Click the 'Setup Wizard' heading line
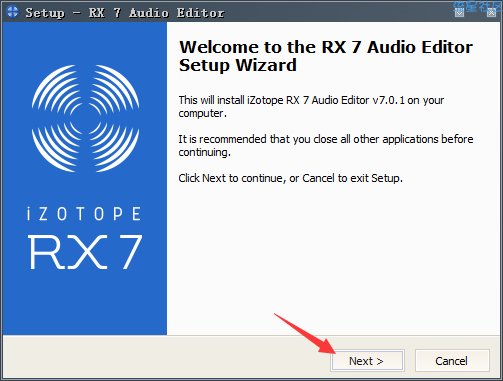This screenshot has height=381, width=503. pyautogui.click(x=238, y=65)
